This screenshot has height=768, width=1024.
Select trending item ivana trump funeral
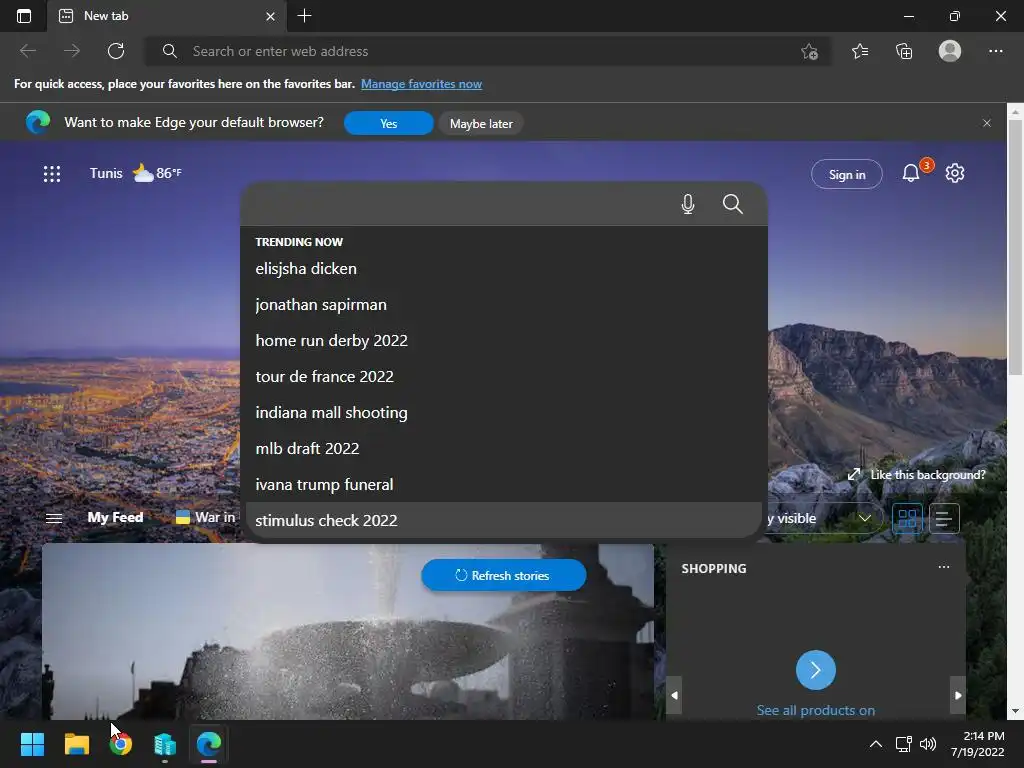pyautogui.click(x=504, y=484)
